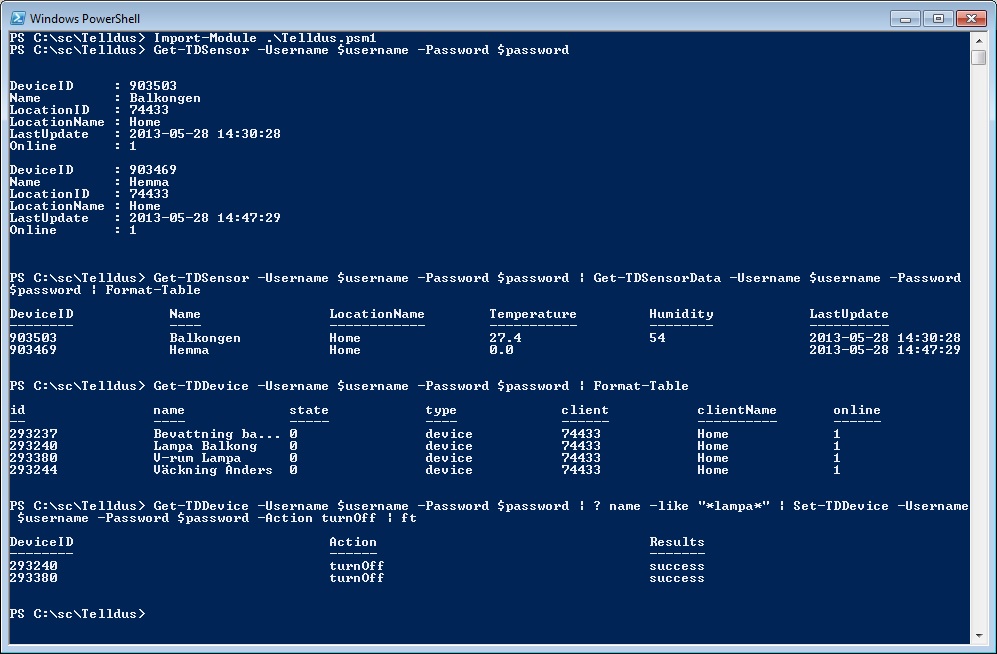Click the 'Results' column header

tap(677, 542)
